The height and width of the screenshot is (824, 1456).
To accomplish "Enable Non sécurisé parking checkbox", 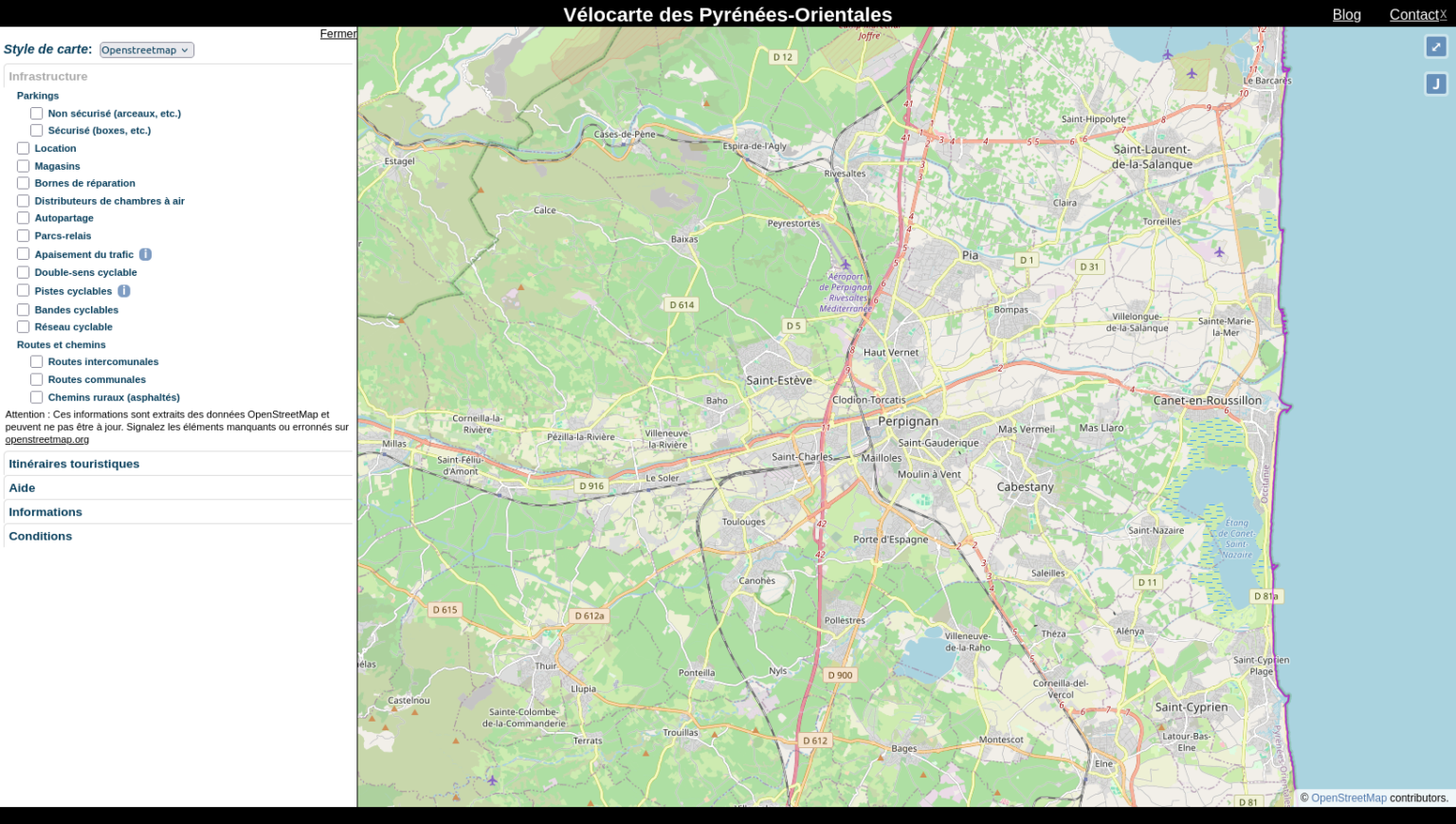I will [37, 114].
